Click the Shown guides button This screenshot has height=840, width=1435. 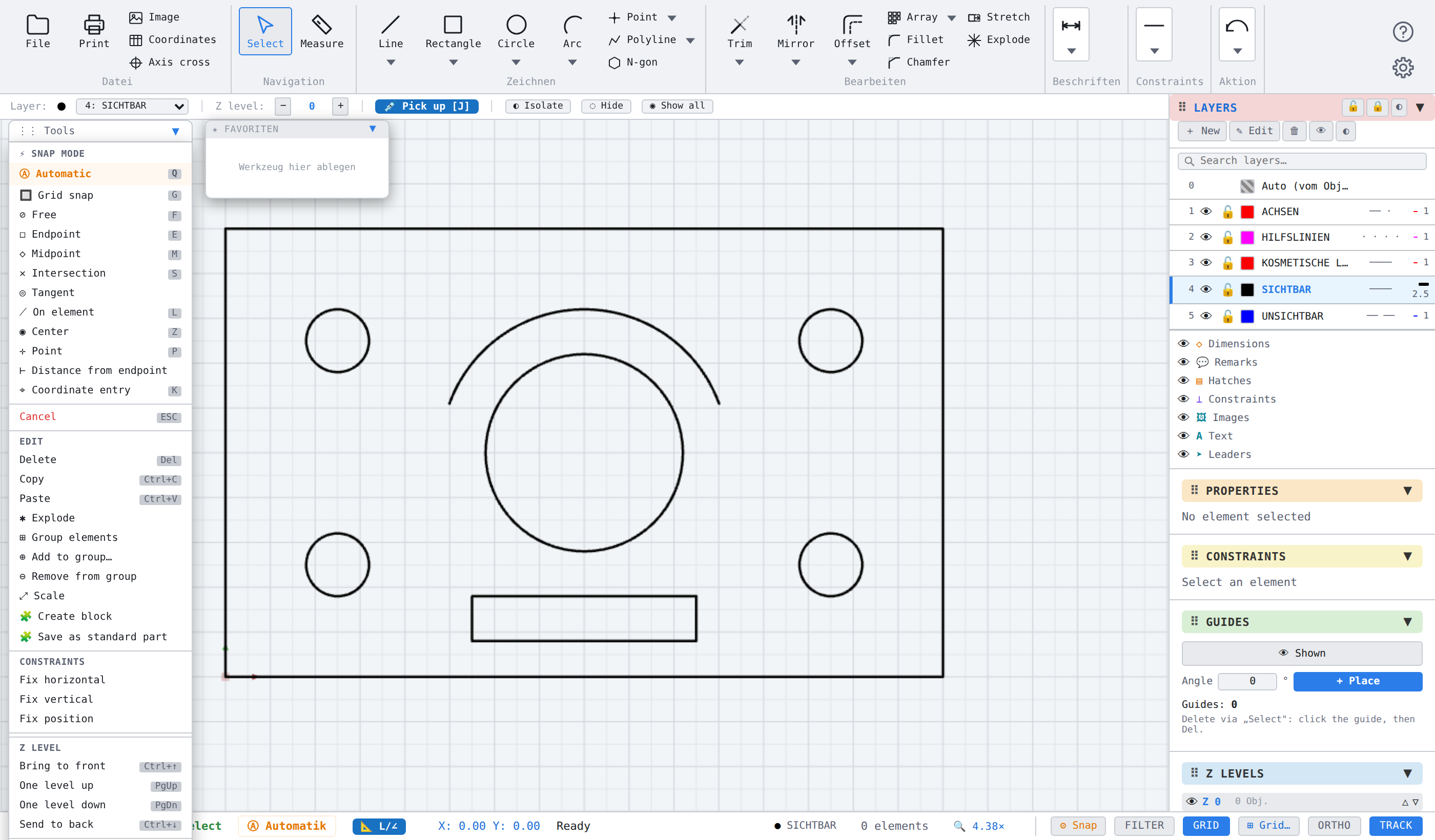pos(1302,654)
